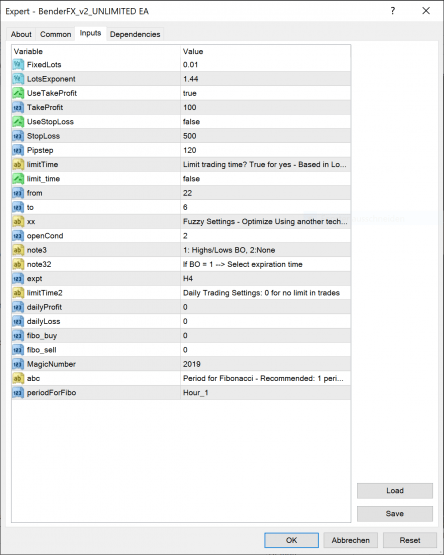Click the TakeProfit integer icon

tap(18, 107)
